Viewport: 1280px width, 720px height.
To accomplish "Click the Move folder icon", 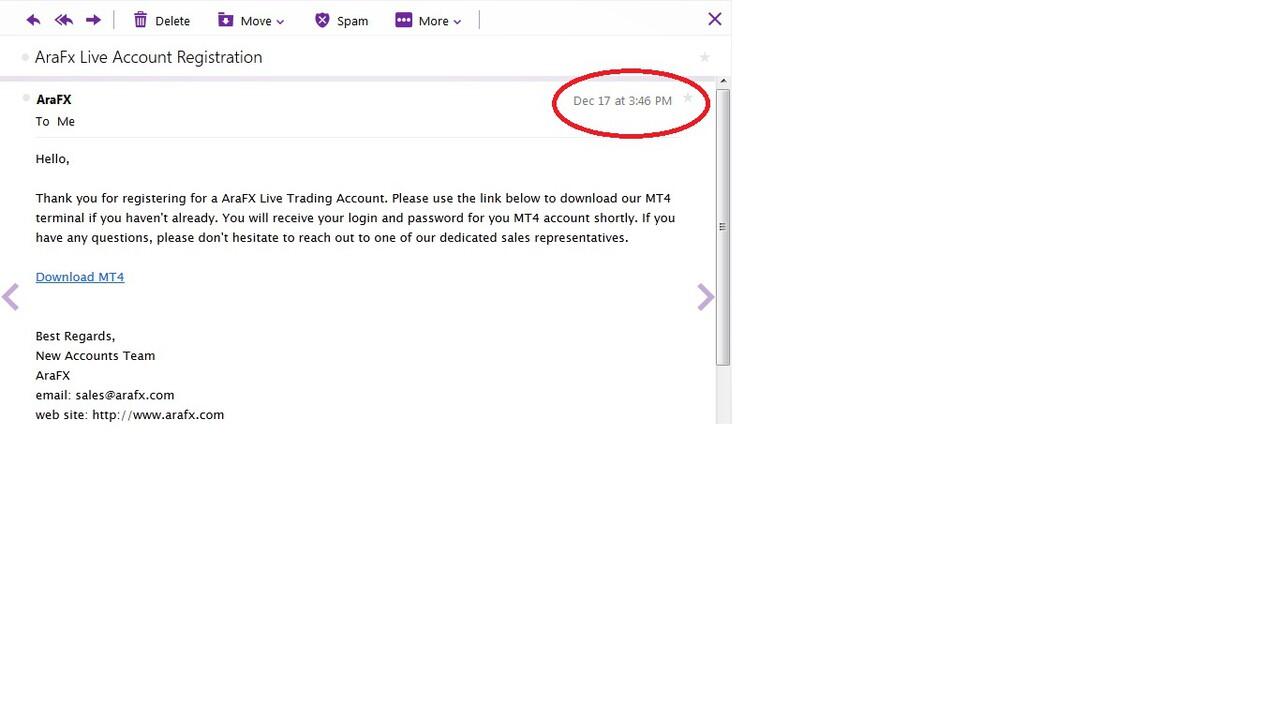I will click(225, 20).
